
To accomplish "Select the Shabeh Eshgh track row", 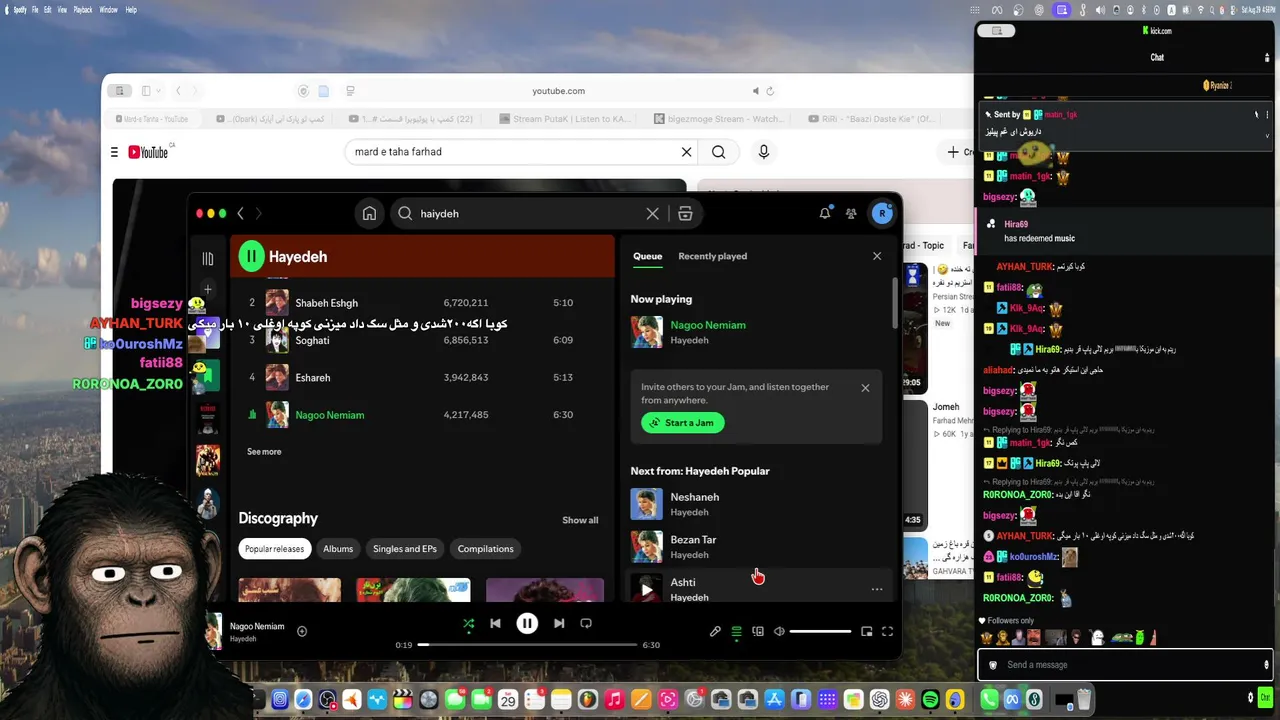I will (421, 303).
